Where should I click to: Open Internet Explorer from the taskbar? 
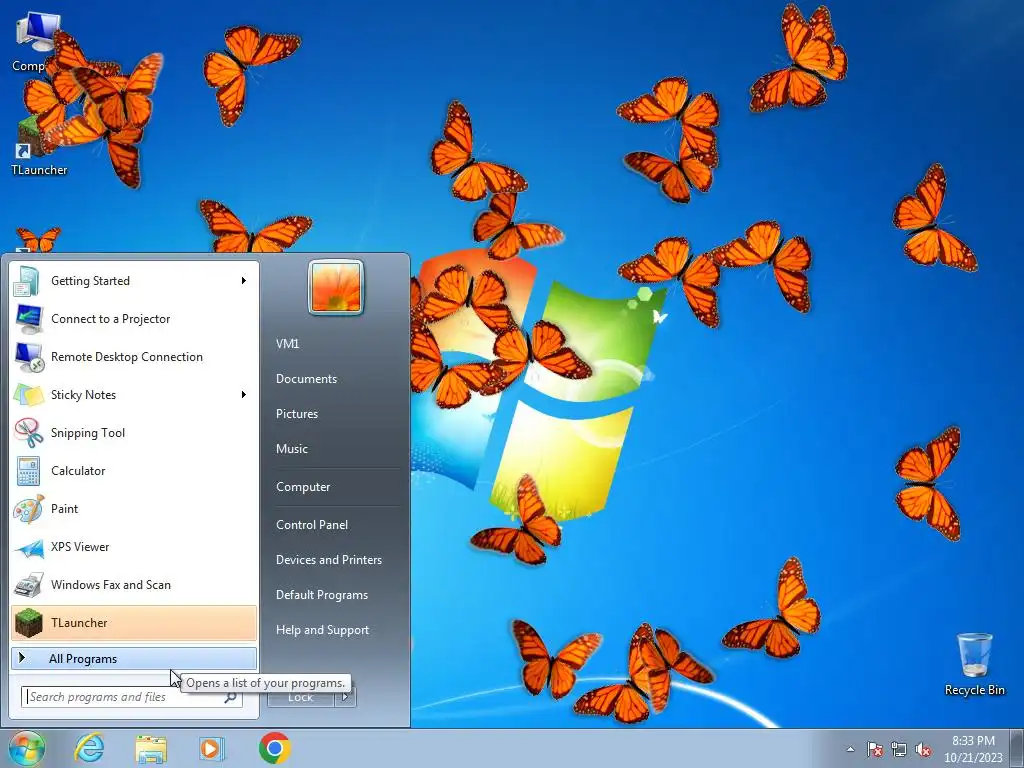(x=89, y=748)
